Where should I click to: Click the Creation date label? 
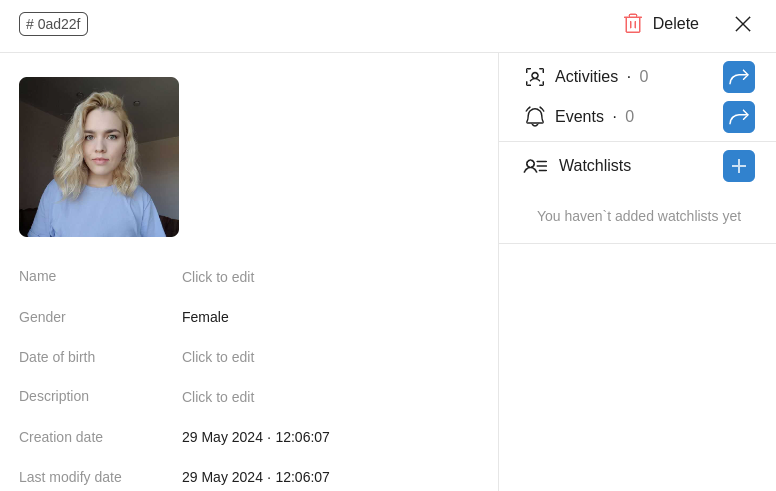pos(61,437)
